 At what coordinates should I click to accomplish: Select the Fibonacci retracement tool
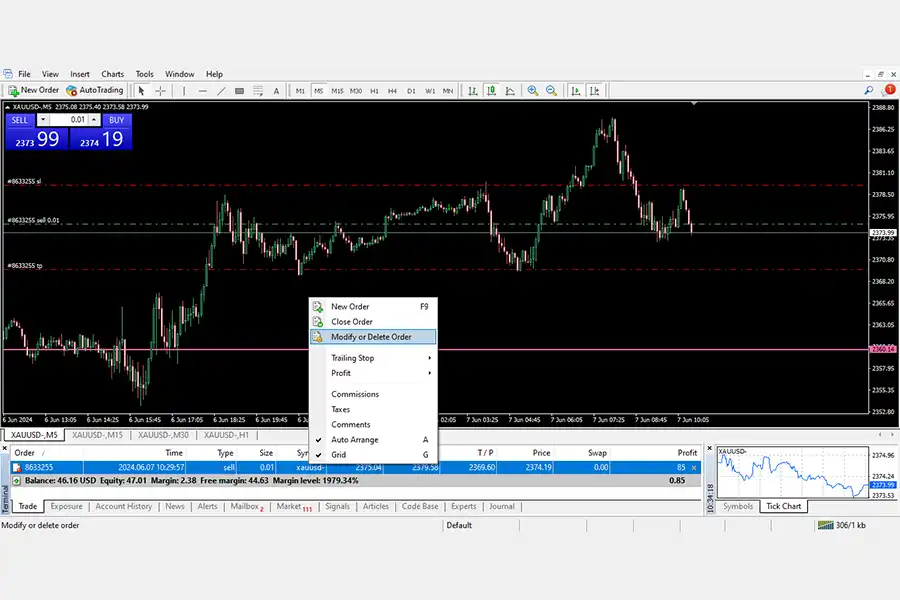(258, 91)
